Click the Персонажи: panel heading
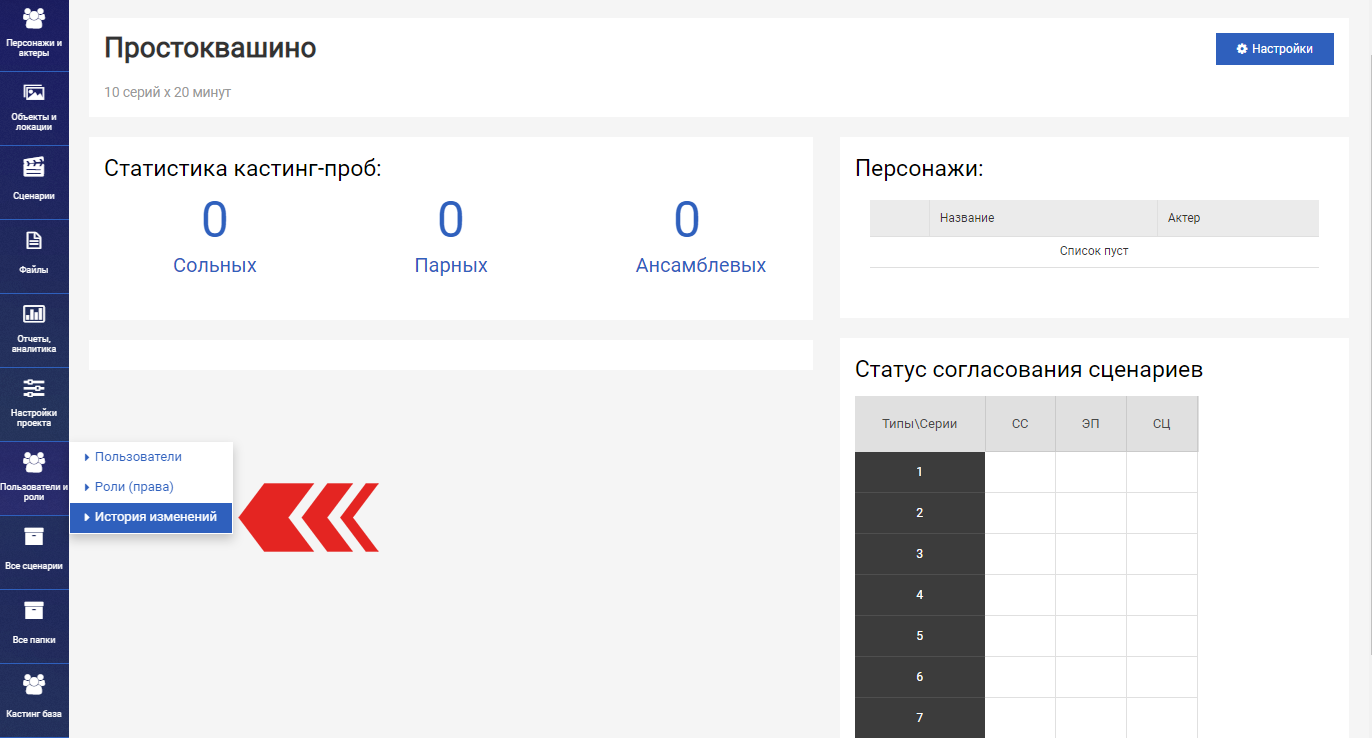Screen dimensions: 1372x738 920,169
